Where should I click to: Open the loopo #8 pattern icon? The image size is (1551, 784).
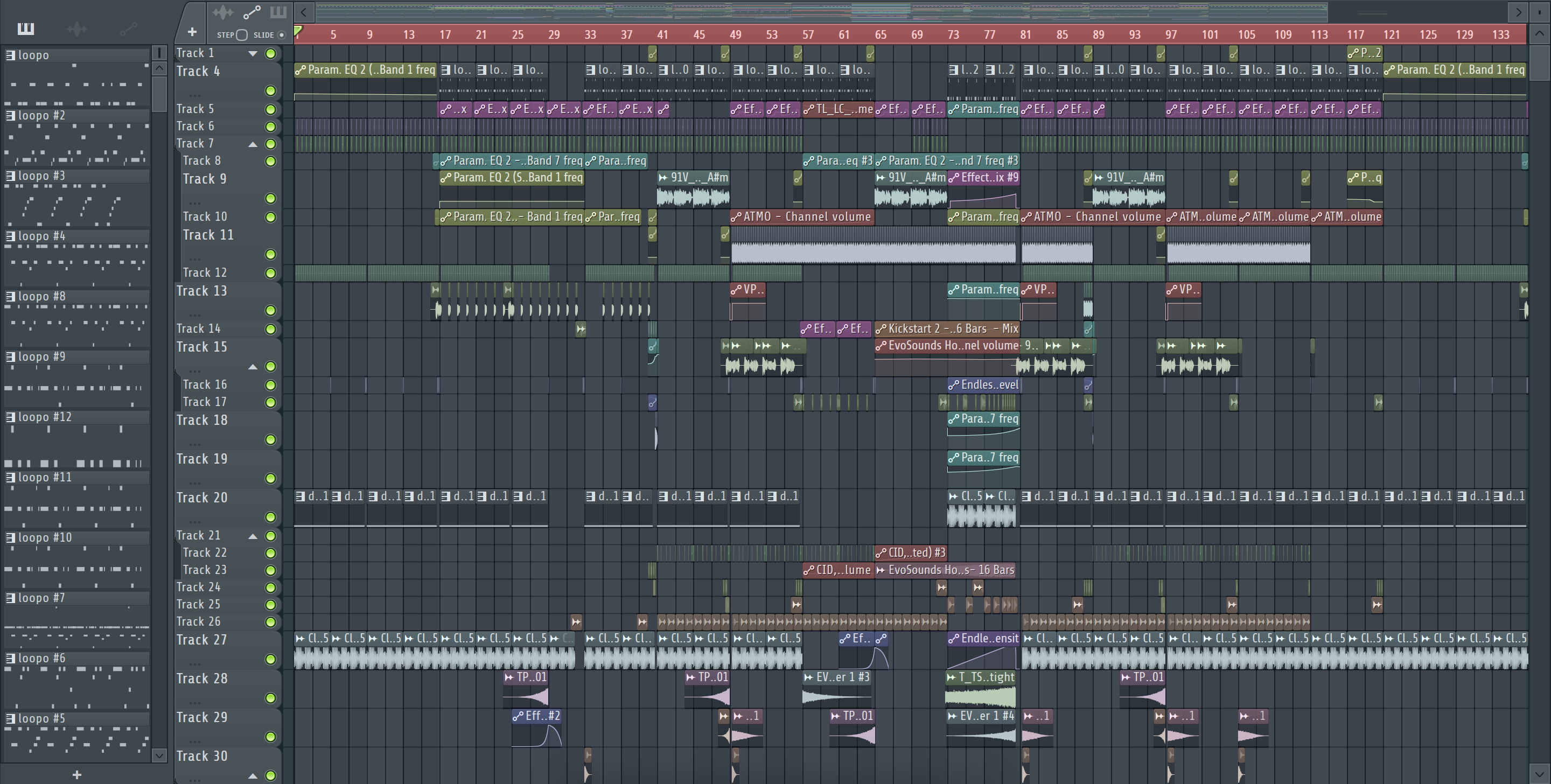tap(10, 296)
